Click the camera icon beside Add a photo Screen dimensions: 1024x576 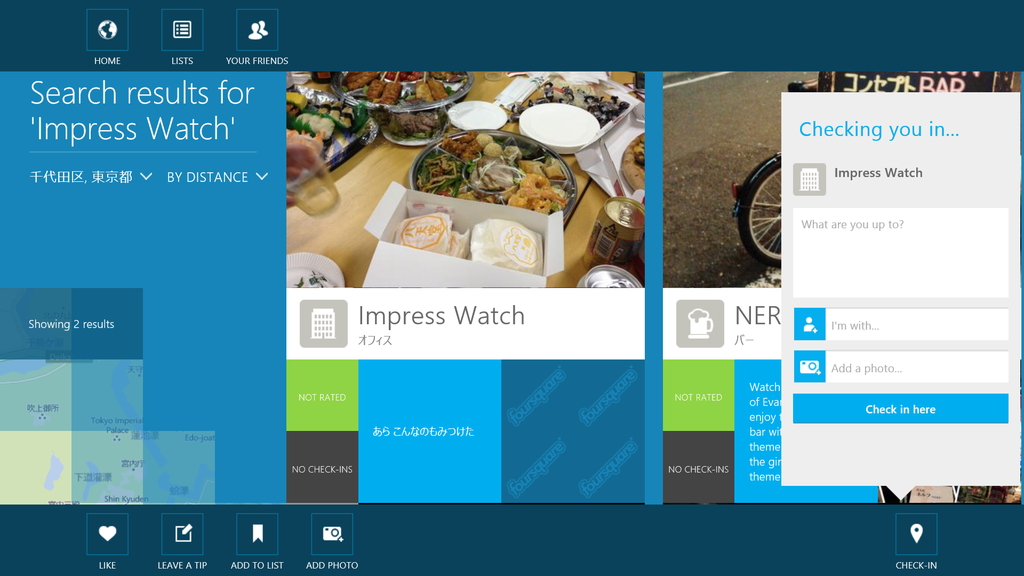pyautogui.click(x=810, y=367)
